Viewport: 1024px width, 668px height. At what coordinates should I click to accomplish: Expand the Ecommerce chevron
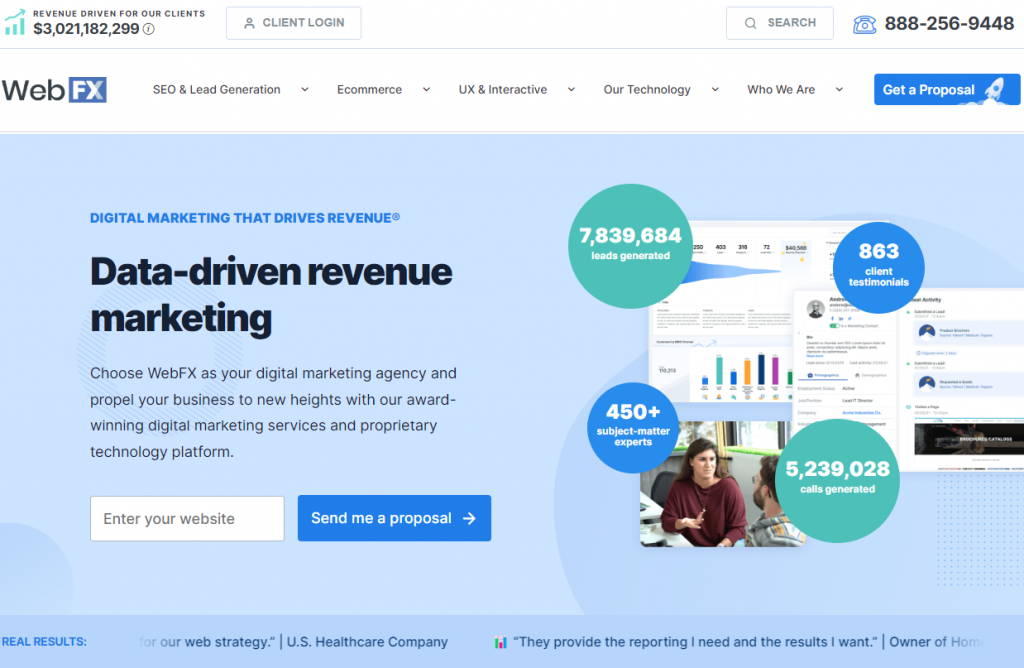426,89
